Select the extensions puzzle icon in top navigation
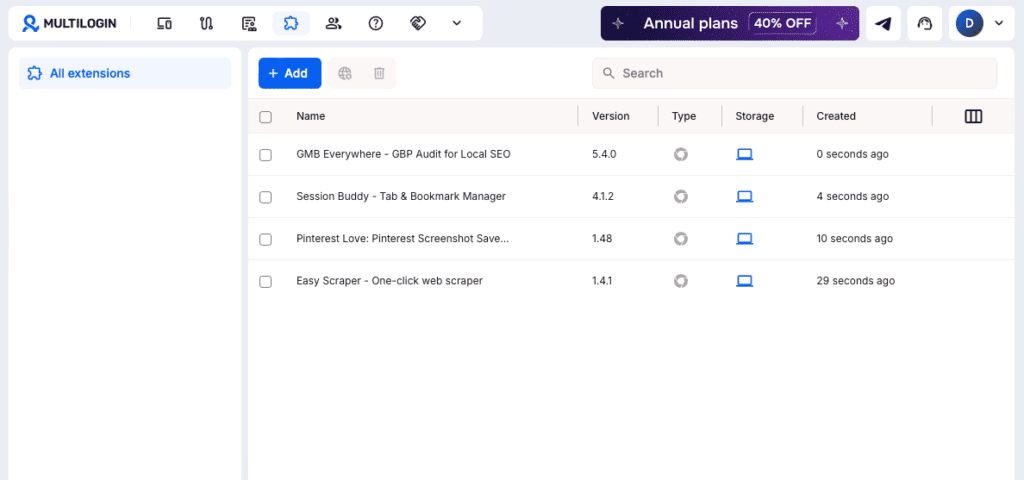Image resolution: width=1024 pixels, height=480 pixels. click(291, 24)
